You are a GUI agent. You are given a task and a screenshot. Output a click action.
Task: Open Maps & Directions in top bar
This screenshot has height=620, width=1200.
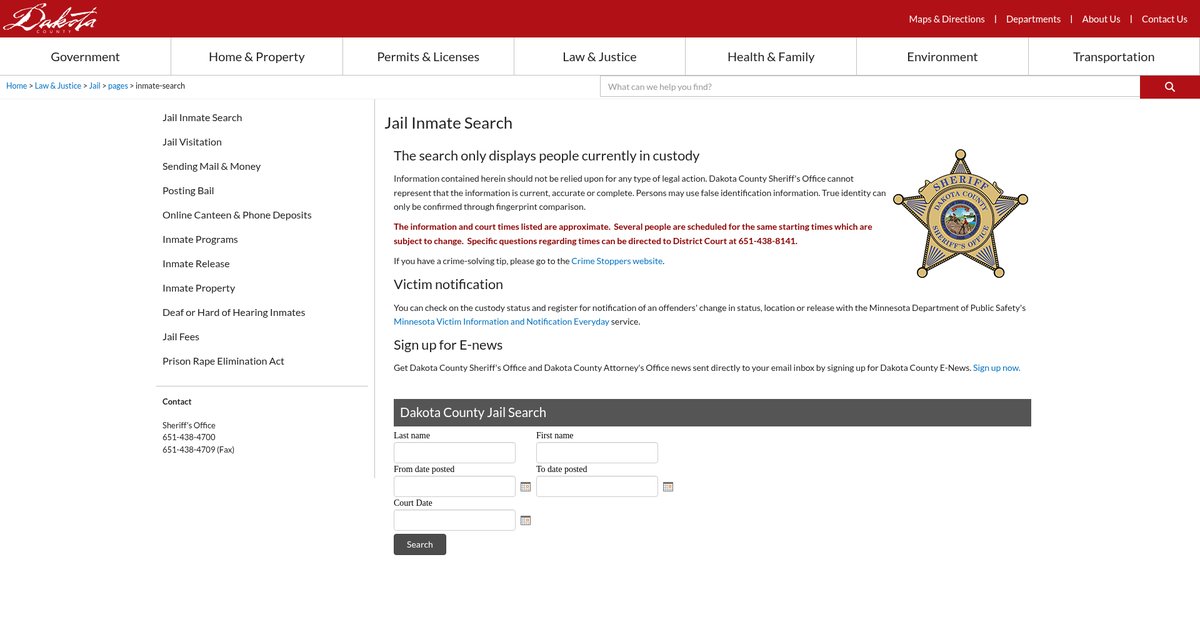tap(946, 19)
